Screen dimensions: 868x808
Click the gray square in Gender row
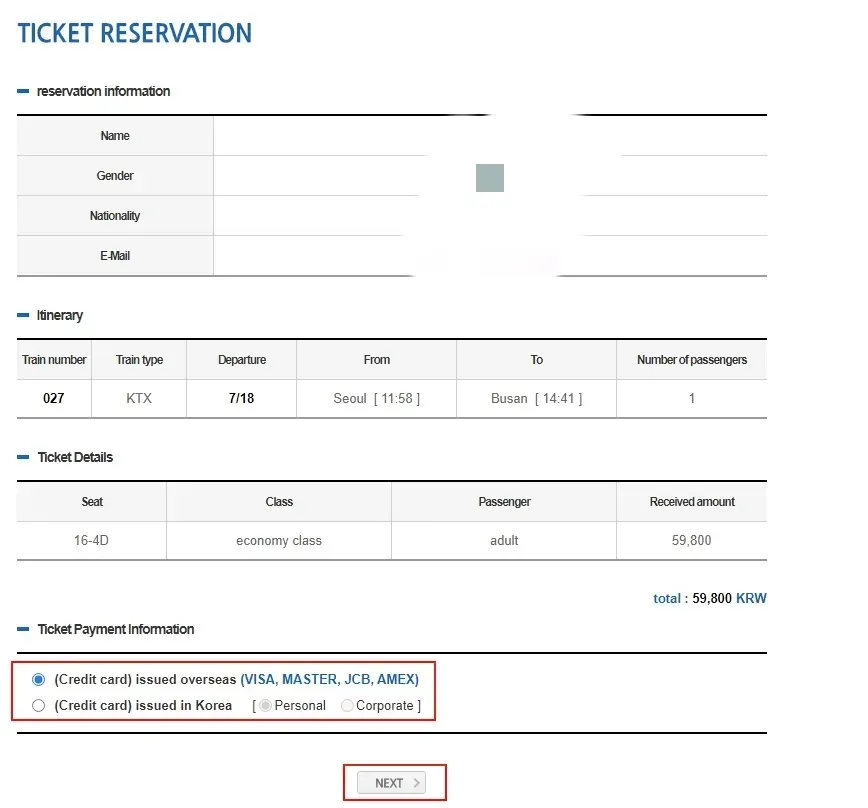pyautogui.click(x=490, y=178)
